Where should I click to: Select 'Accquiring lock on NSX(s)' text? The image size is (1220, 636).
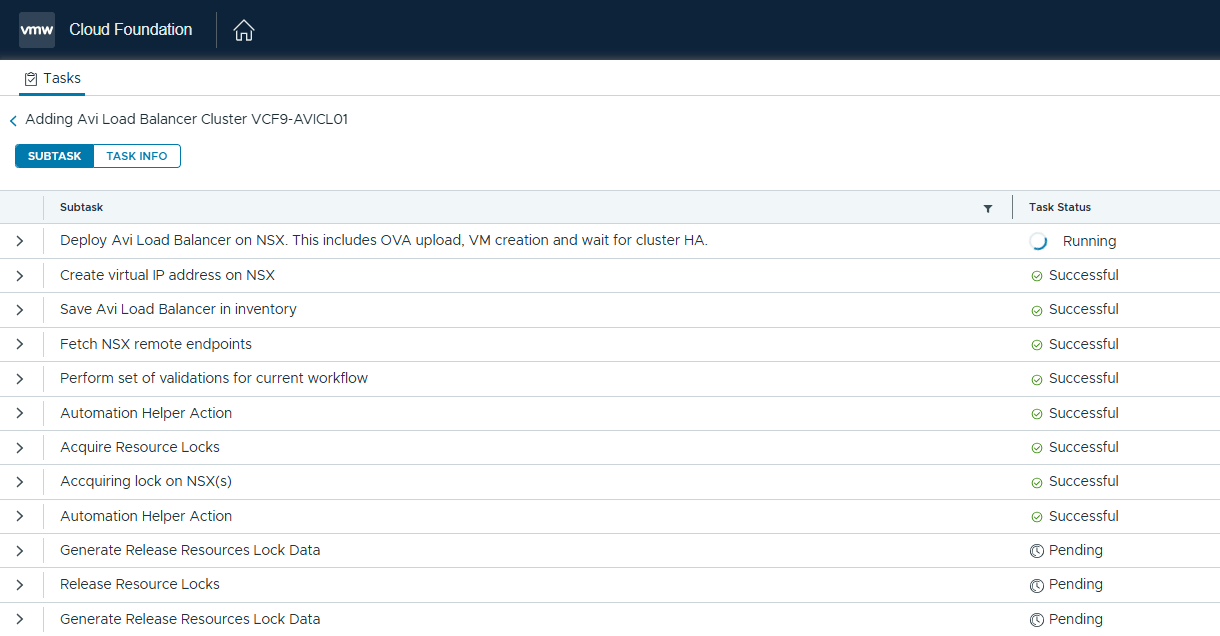(x=146, y=481)
